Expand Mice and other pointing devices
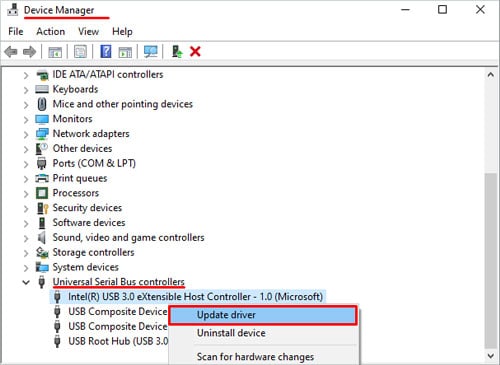This screenshot has height=365, width=500. [x=26, y=105]
